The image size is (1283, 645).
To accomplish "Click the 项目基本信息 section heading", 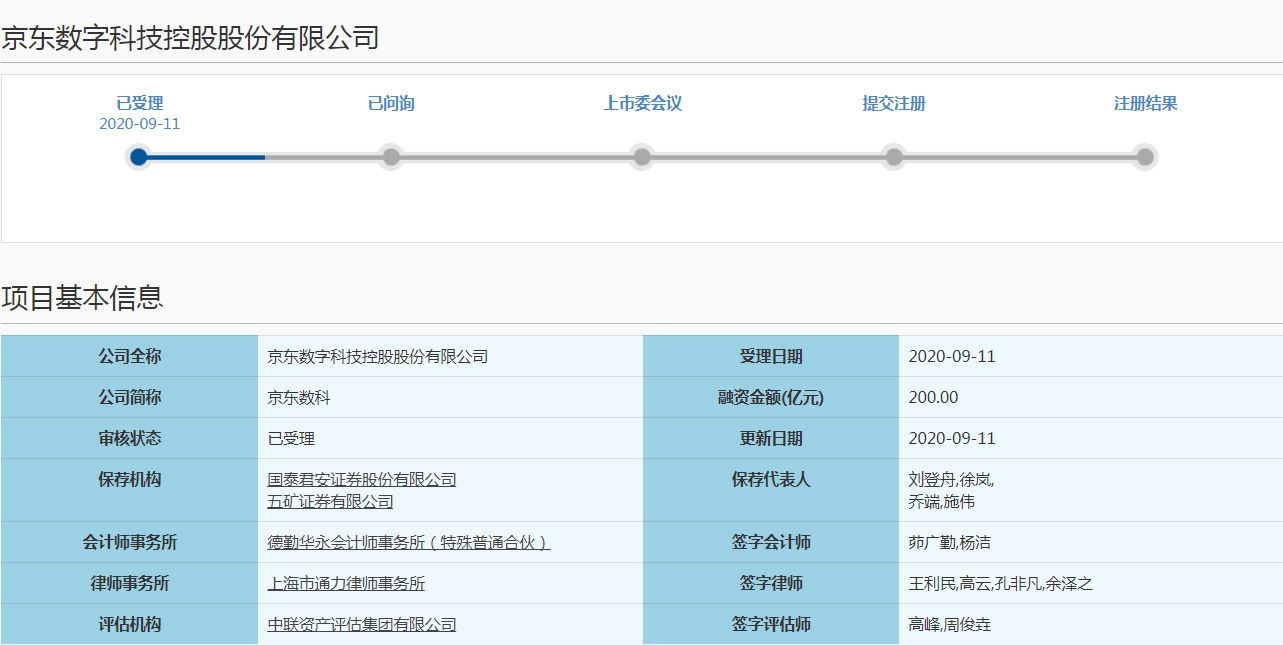I will coord(82,297).
